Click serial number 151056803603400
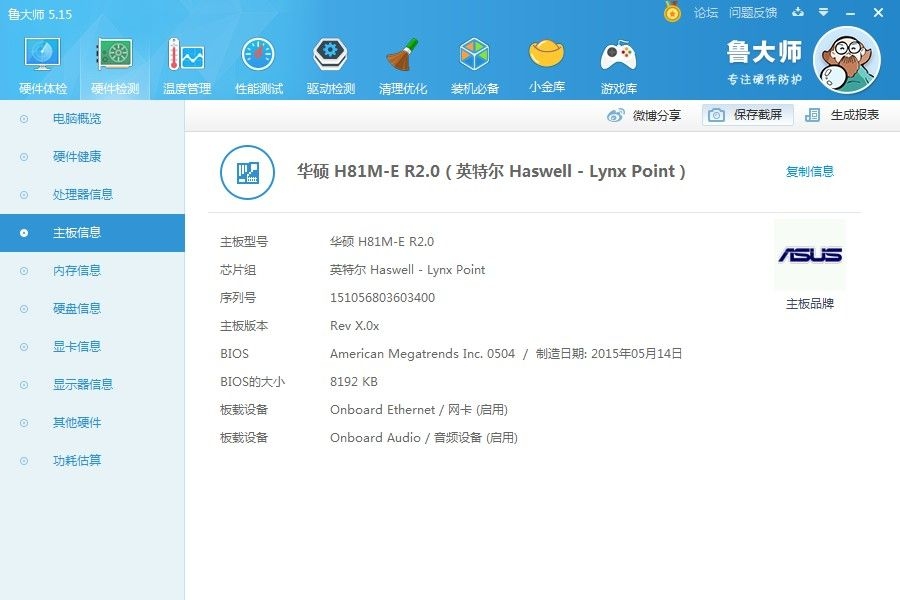The height and width of the screenshot is (600, 900). [382, 297]
